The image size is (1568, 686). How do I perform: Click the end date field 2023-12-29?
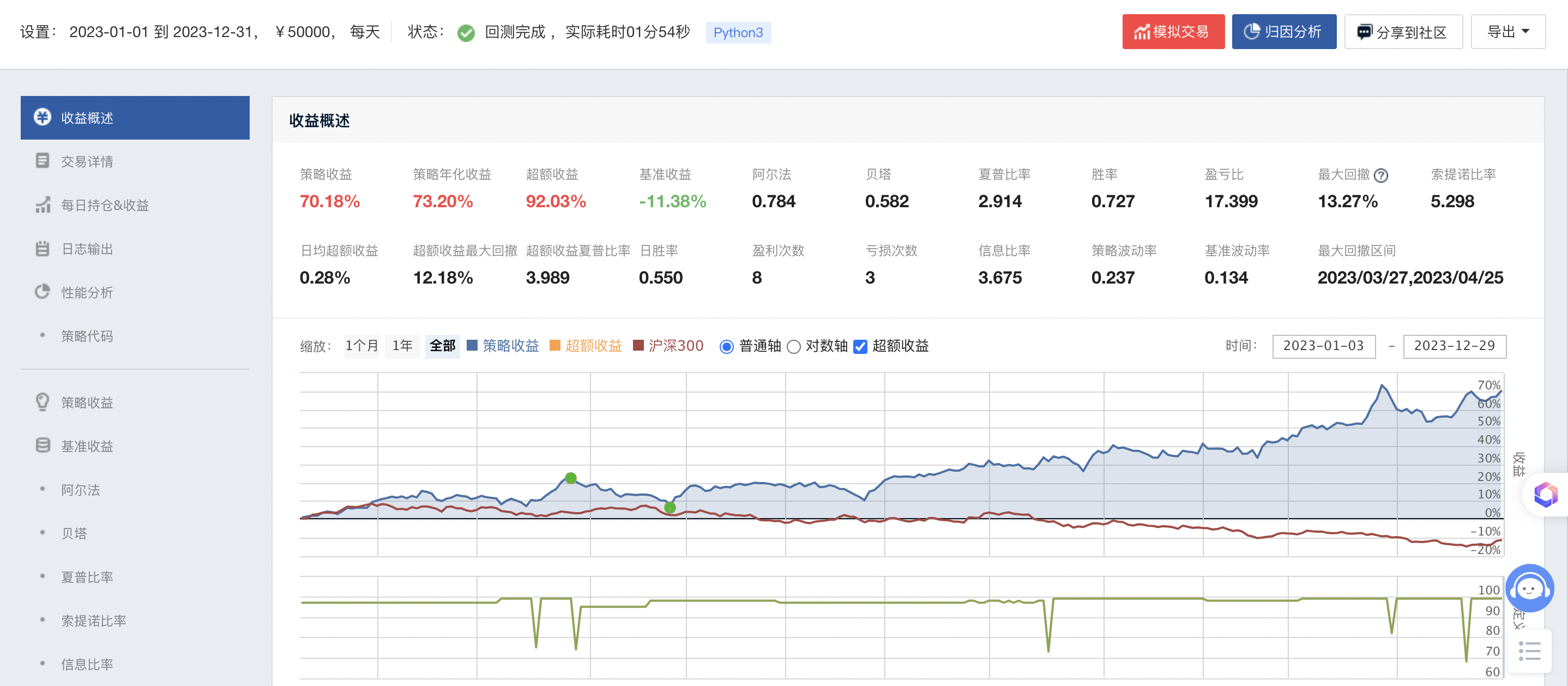tap(1454, 346)
